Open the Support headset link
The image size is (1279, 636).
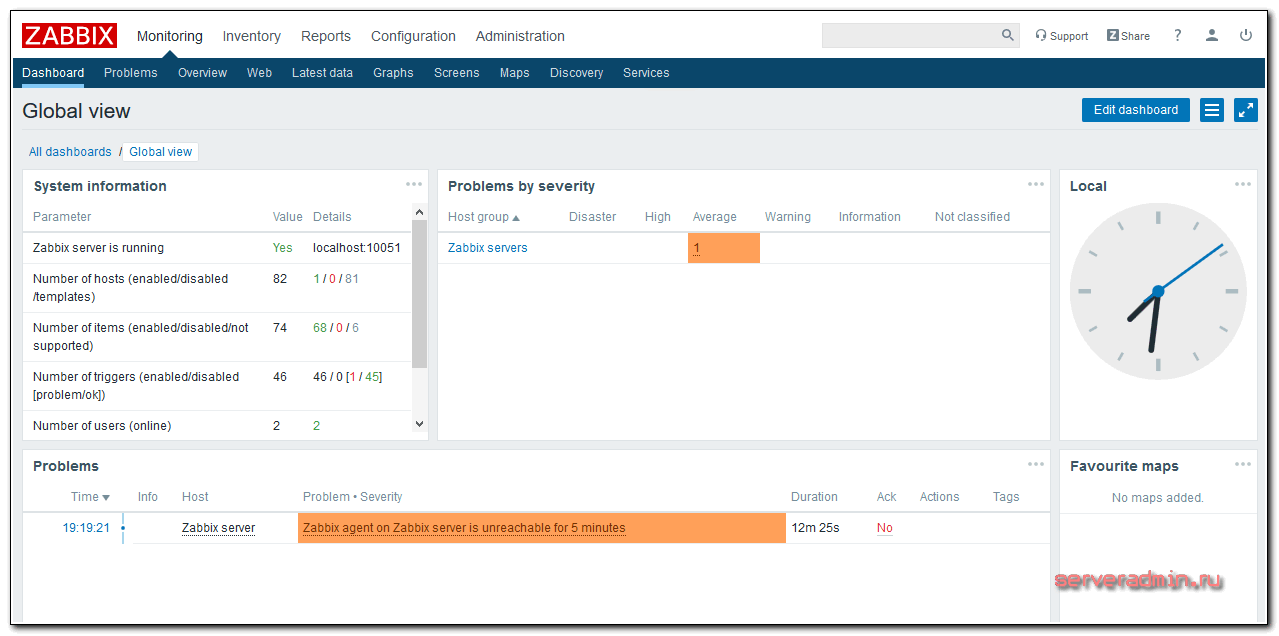(x=1062, y=36)
